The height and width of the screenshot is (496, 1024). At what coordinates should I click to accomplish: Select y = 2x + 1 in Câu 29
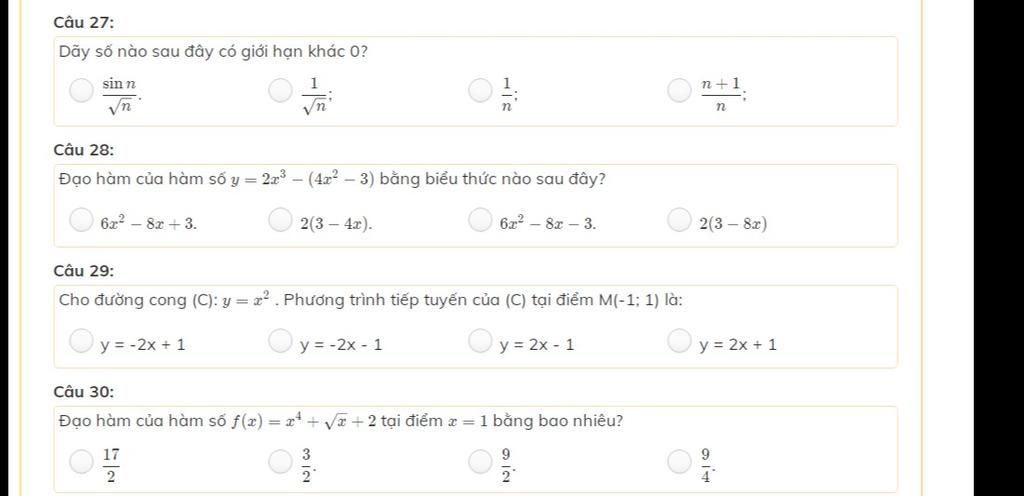pyautogui.click(x=680, y=342)
